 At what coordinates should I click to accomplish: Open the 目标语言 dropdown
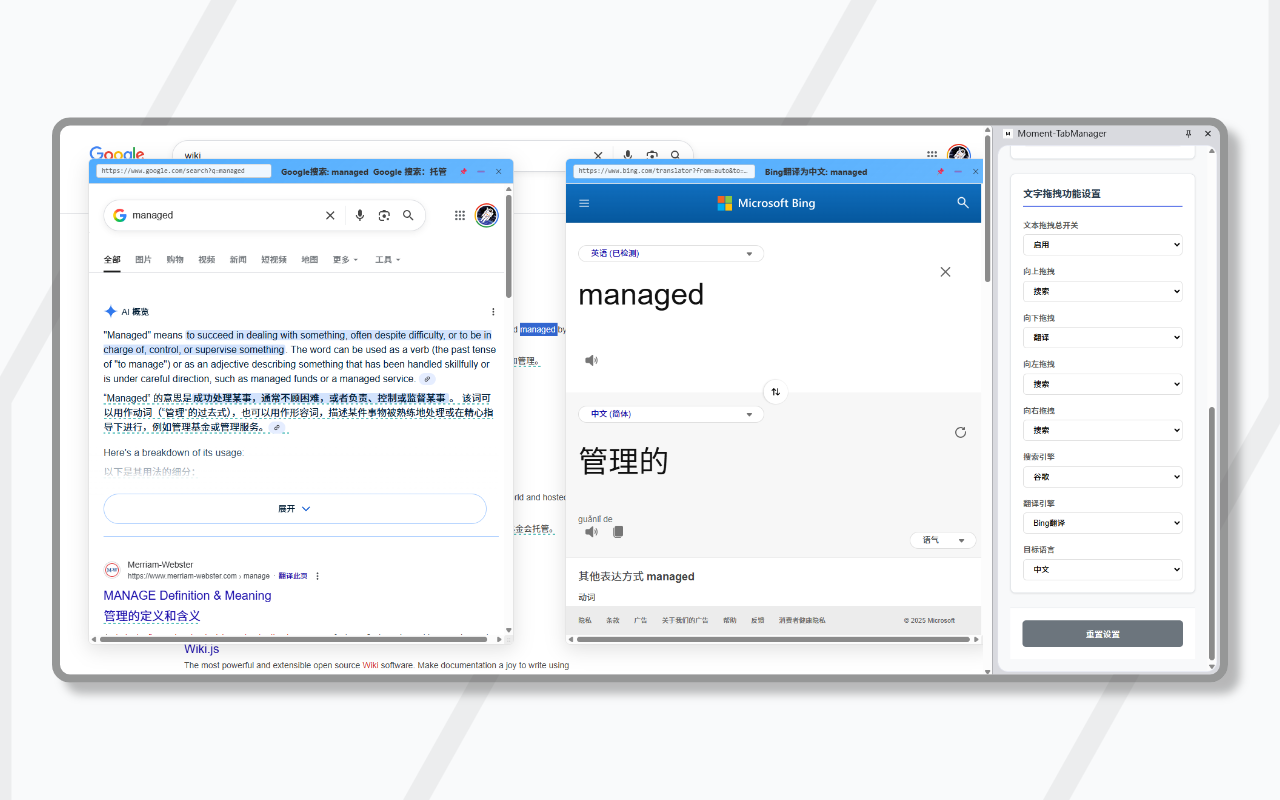click(1102, 569)
